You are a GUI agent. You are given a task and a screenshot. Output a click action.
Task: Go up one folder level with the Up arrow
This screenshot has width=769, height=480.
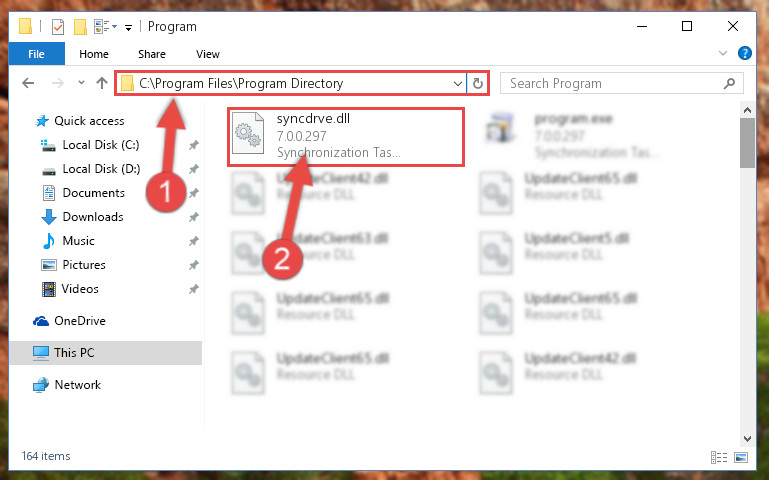pyautogui.click(x=102, y=83)
